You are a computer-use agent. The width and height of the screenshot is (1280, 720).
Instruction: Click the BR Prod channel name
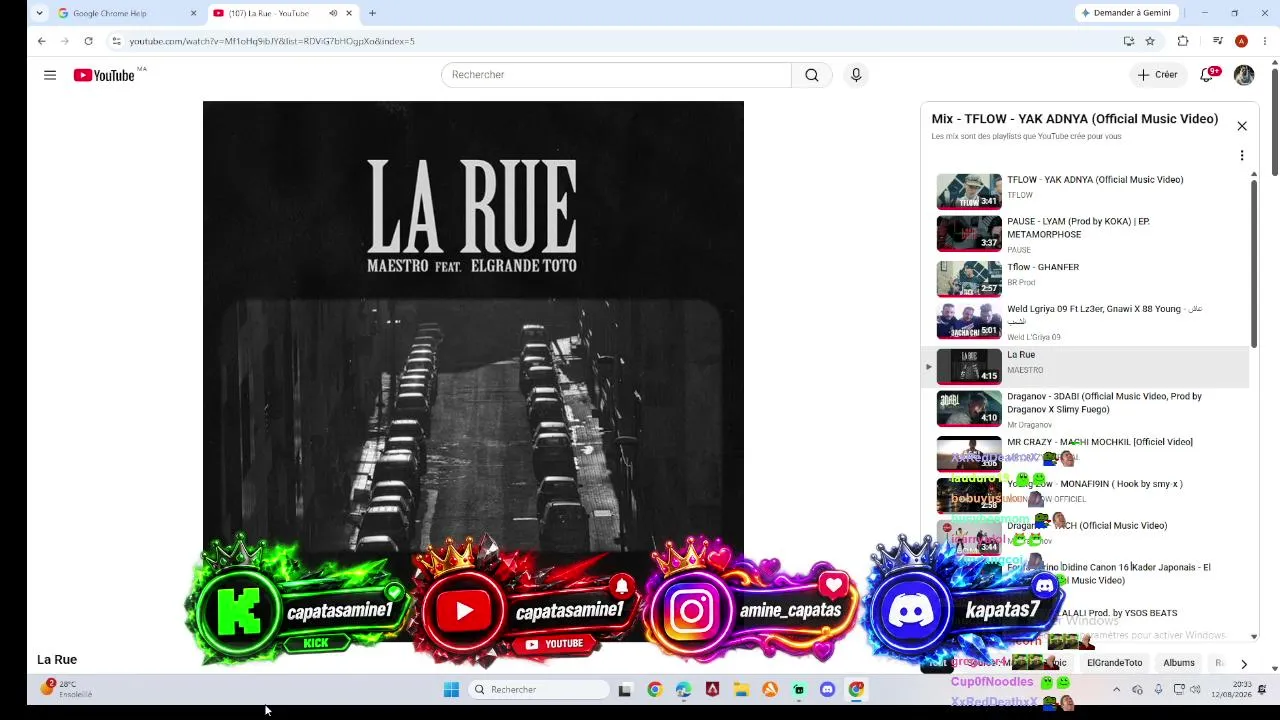coord(1021,283)
